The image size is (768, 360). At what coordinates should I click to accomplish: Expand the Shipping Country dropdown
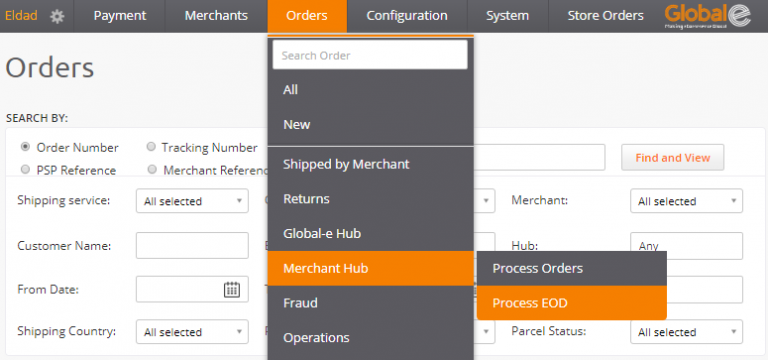(x=192, y=332)
